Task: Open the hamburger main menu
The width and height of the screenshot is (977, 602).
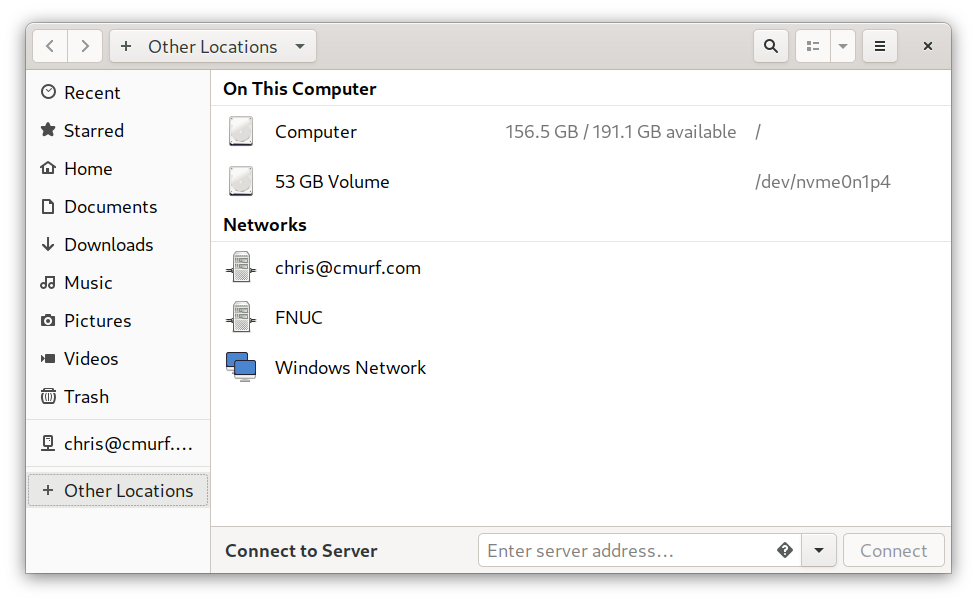Action: click(880, 46)
